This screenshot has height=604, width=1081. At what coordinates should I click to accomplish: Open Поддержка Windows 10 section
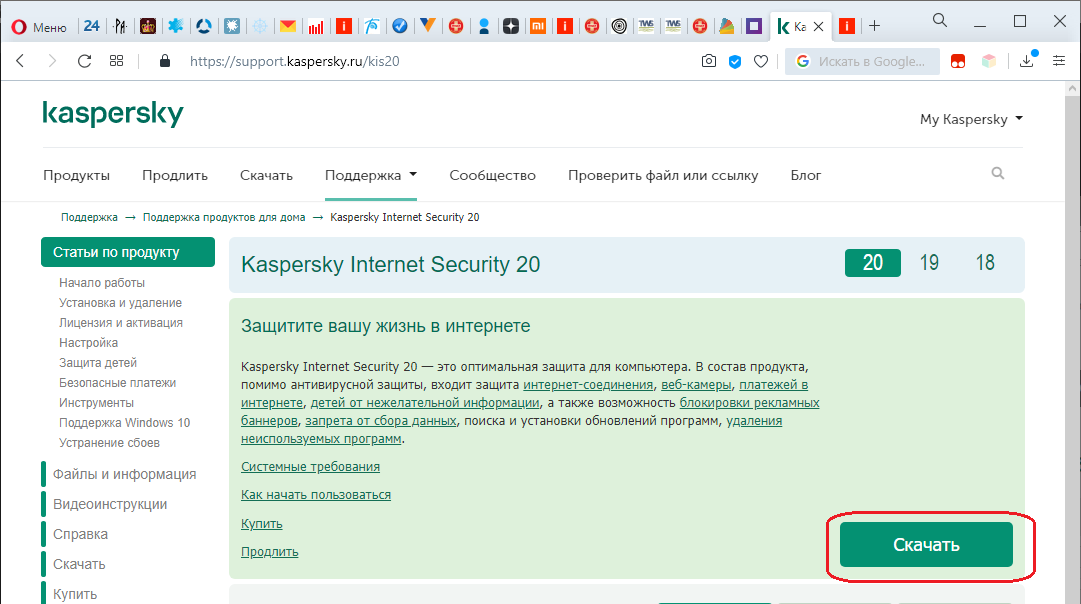point(125,423)
